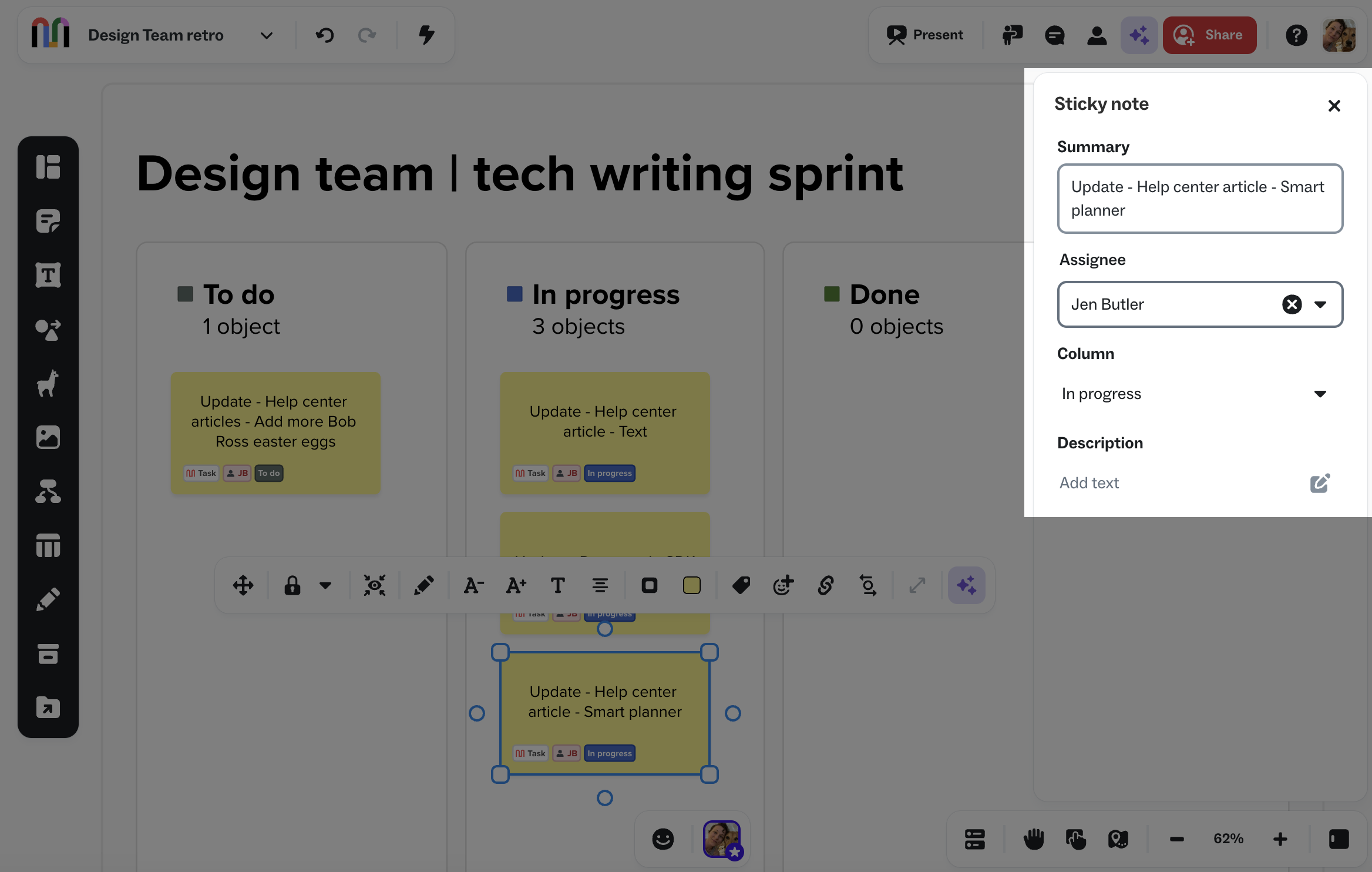
Task: Clear the Jen Butler assignee
Action: (x=1292, y=304)
